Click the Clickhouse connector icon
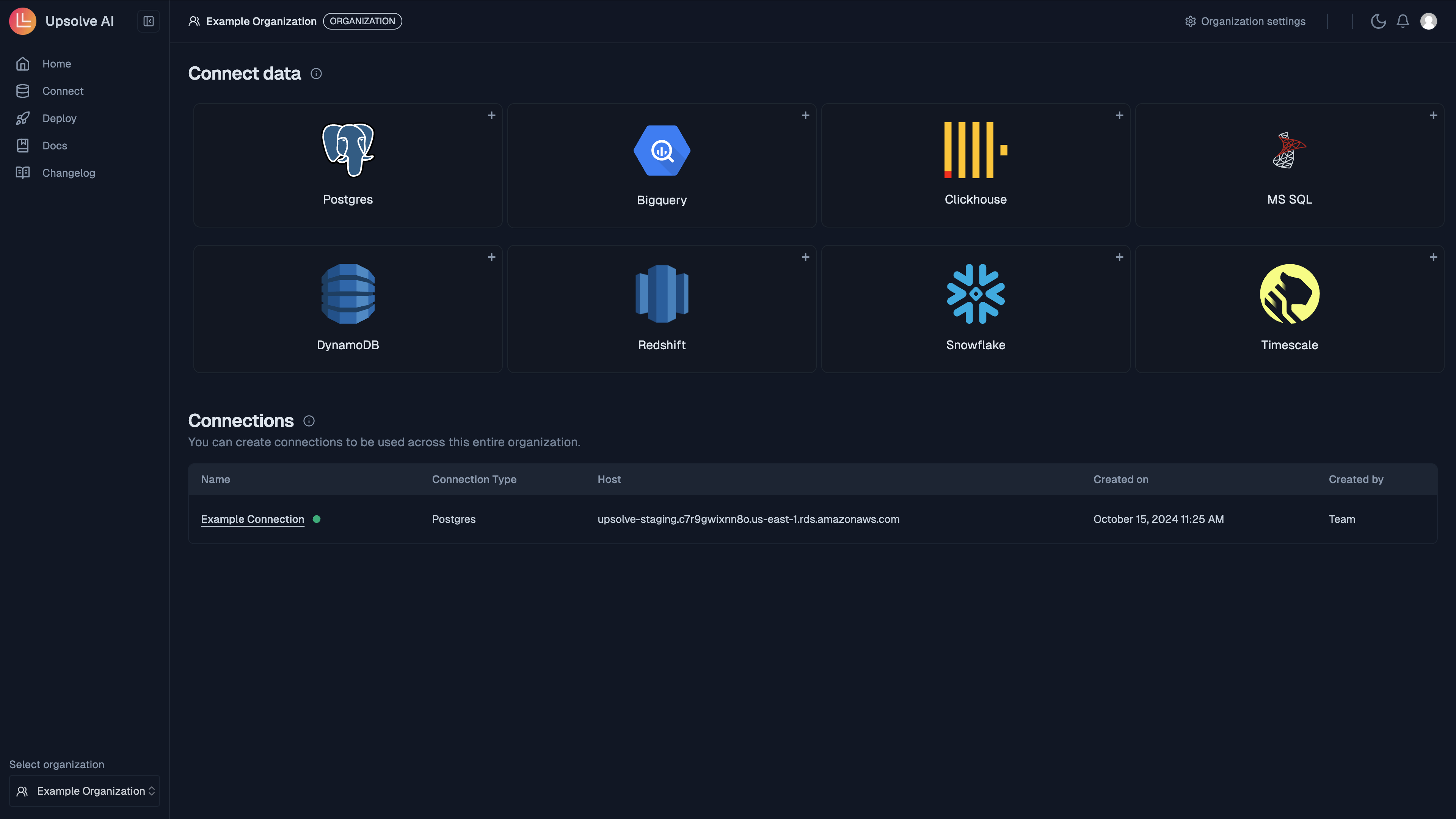The width and height of the screenshot is (1456, 819). (975, 151)
